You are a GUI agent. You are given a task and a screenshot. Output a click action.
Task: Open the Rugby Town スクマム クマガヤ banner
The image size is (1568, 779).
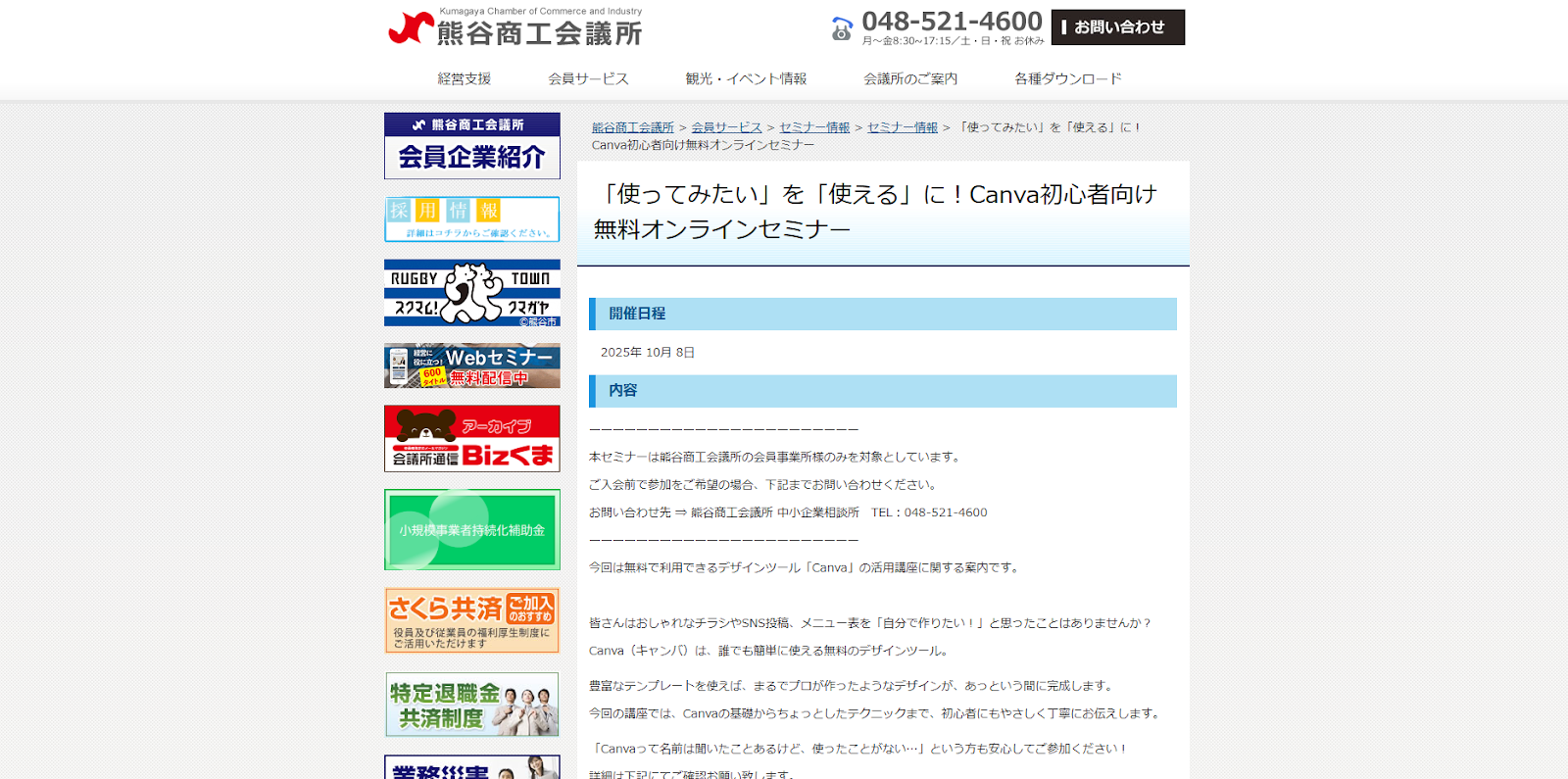tap(472, 293)
